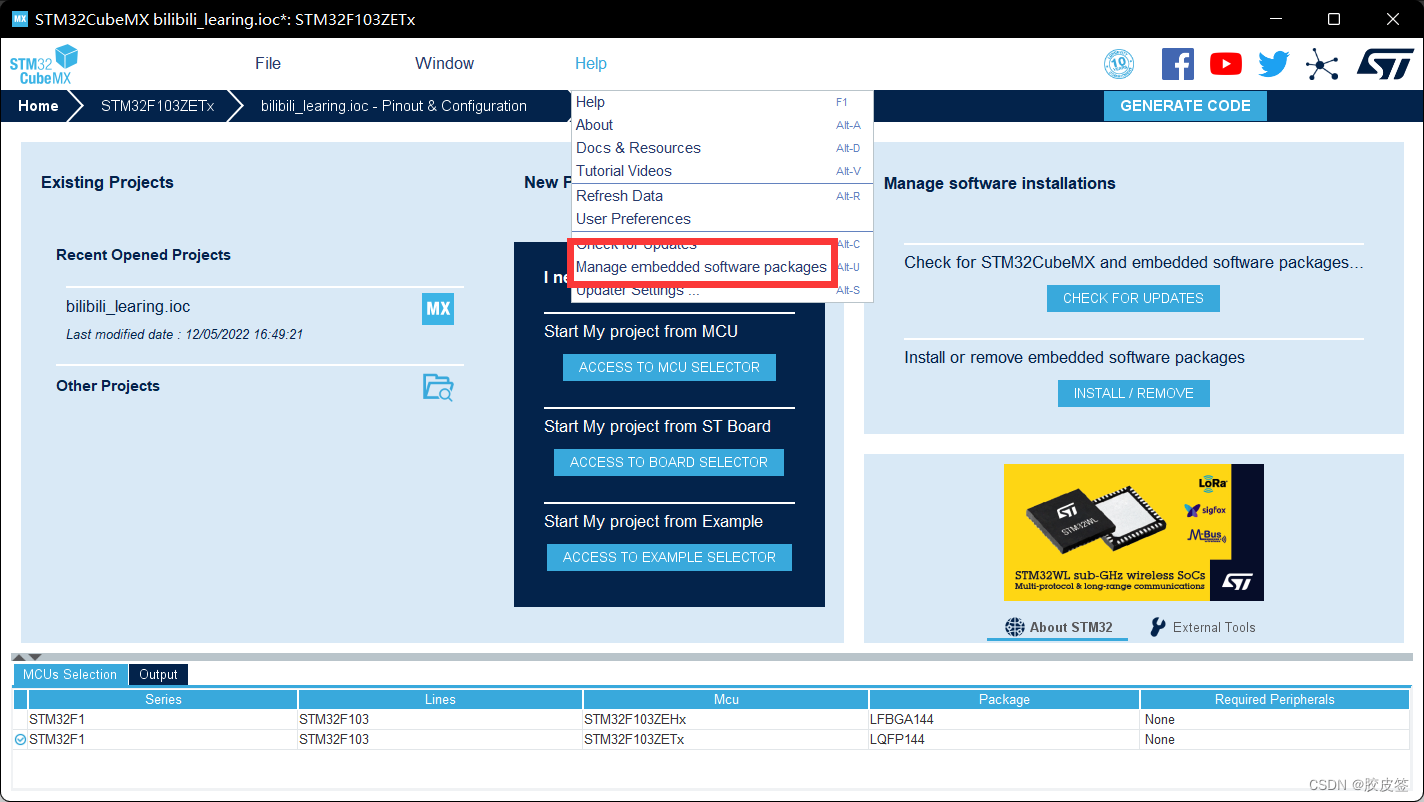
Task: Go to Home breadcrumb
Action: (38, 106)
